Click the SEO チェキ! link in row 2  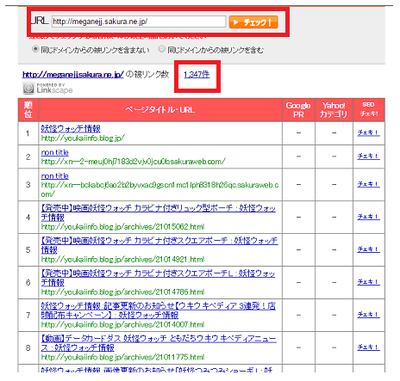[x=368, y=156]
